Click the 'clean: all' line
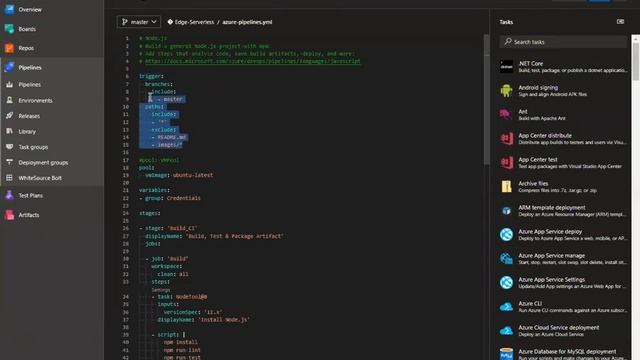The image size is (640, 360). coord(173,274)
